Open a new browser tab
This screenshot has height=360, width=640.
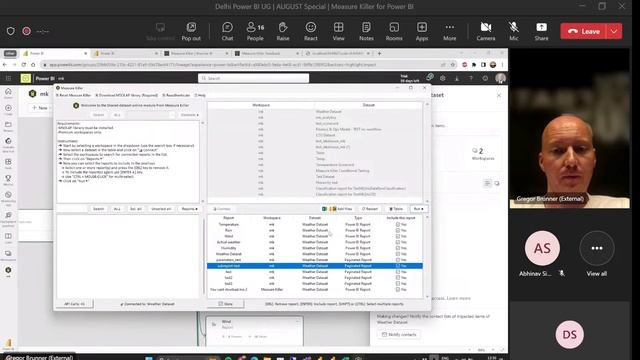coord(379,53)
